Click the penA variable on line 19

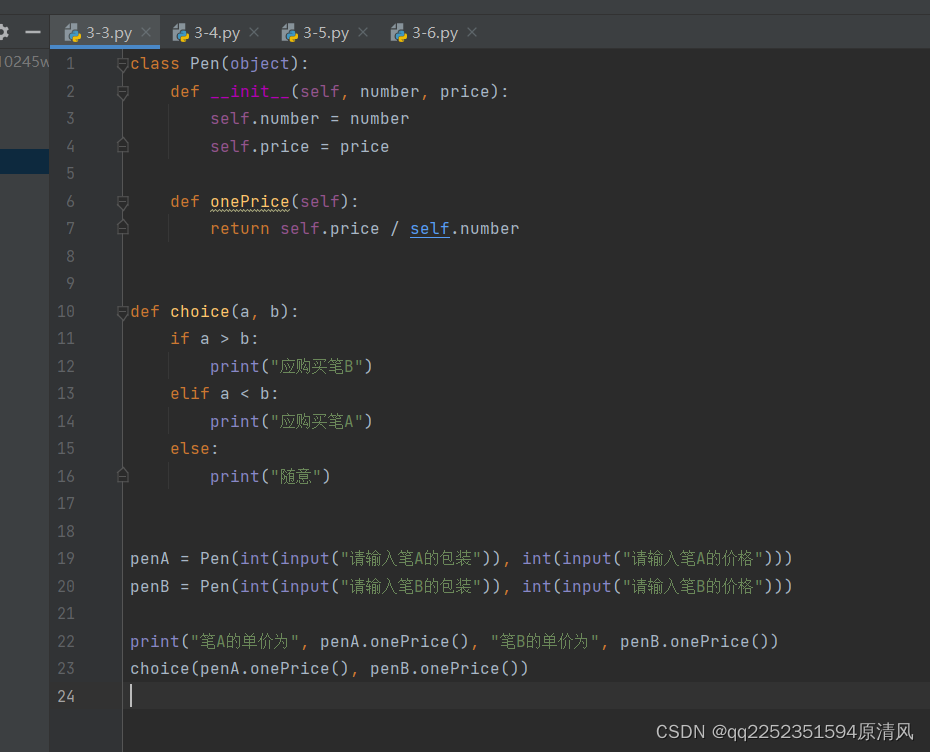tap(149, 558)
